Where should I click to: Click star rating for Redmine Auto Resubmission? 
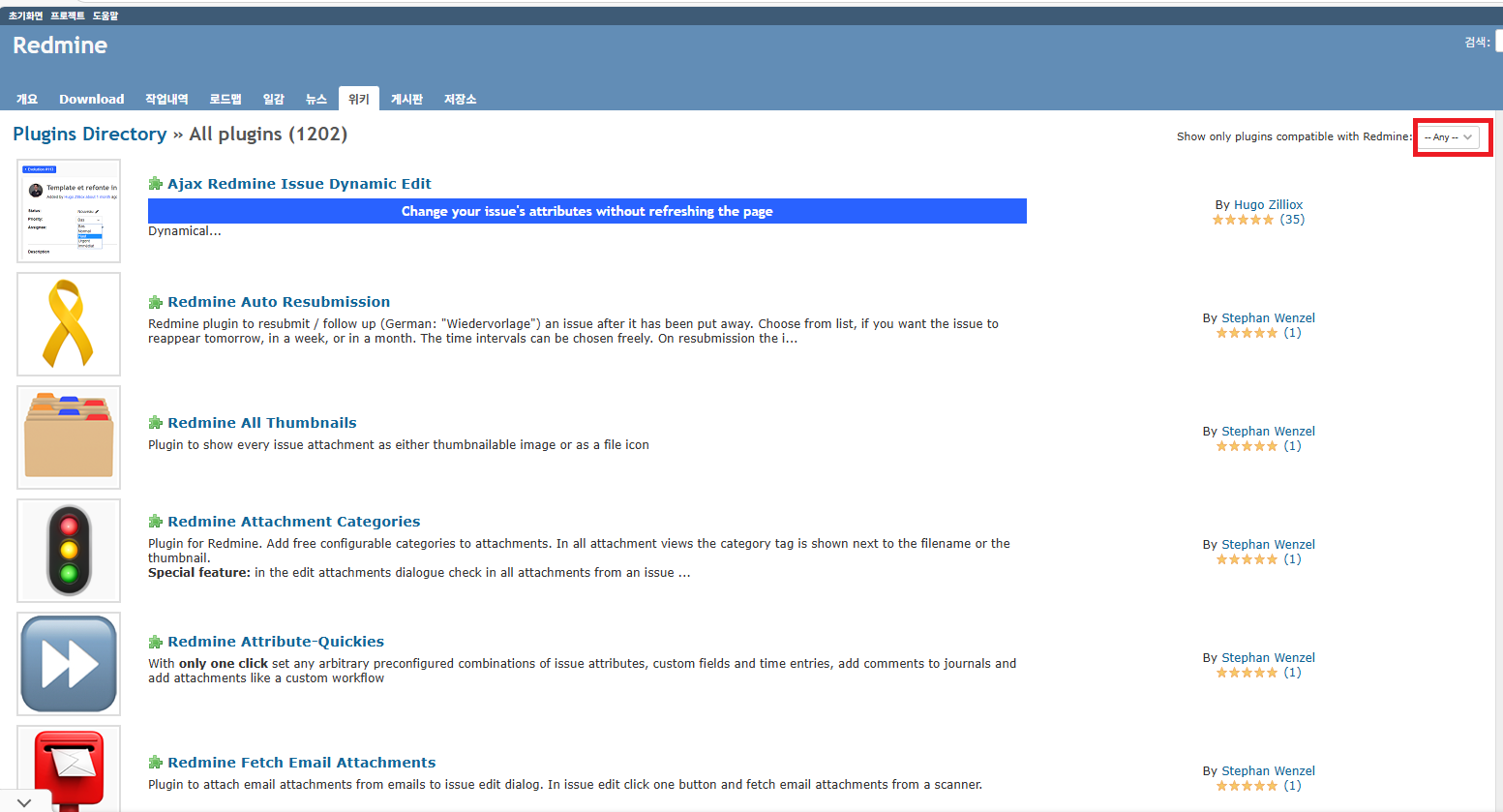pyautogui.click(x=1247, y=333)
